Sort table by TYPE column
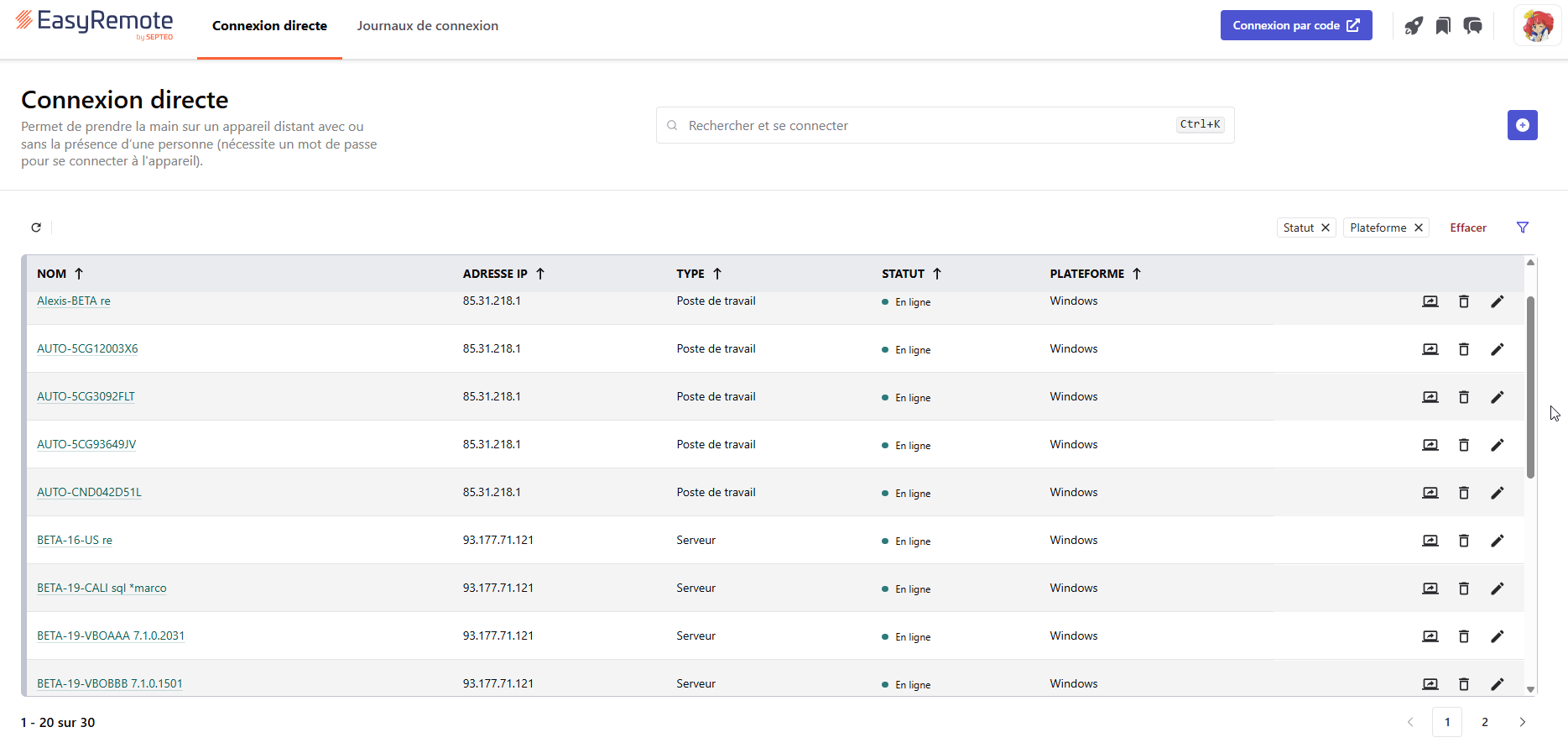This screenshot has width=1568, height=748. [x=700, y=274]
